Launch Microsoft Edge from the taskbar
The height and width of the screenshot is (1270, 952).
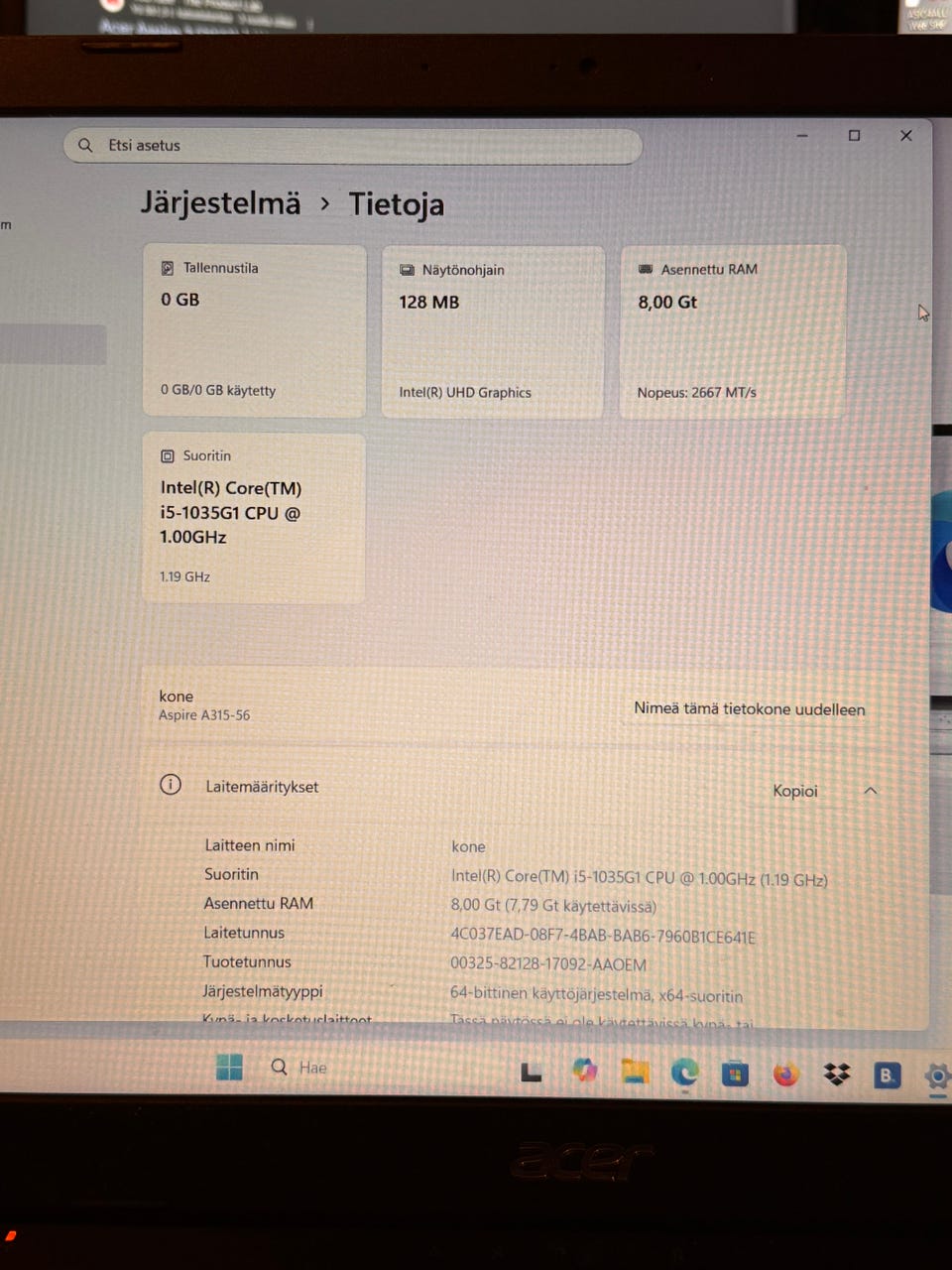pyautogui.click(x=684, y=1073)
